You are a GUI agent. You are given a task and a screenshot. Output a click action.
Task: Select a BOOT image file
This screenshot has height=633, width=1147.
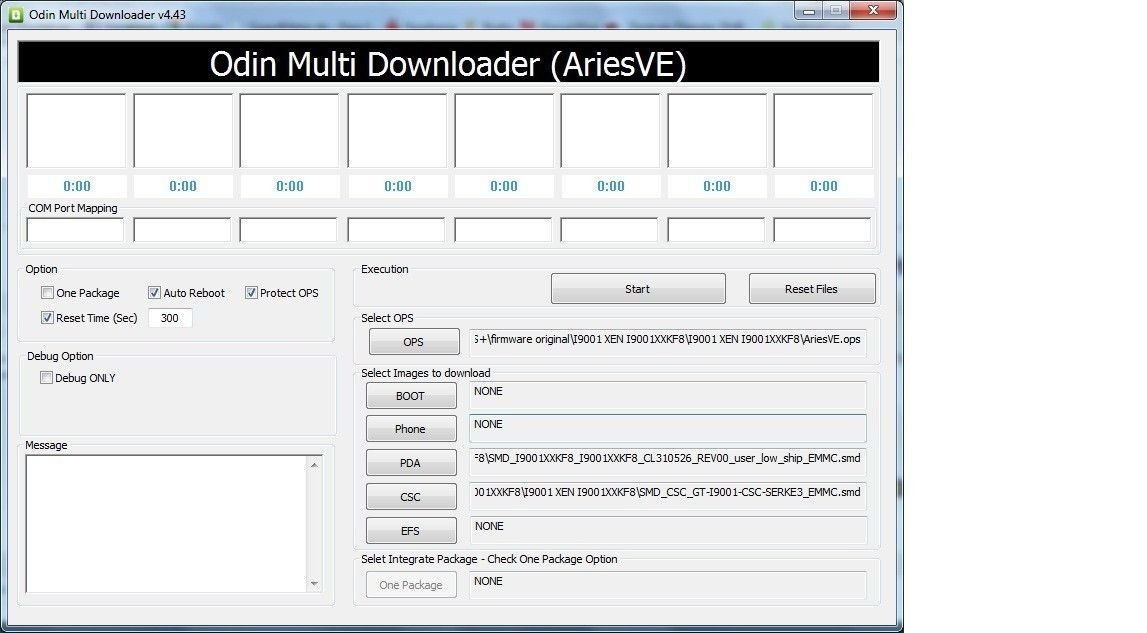(x=410, y=396)
